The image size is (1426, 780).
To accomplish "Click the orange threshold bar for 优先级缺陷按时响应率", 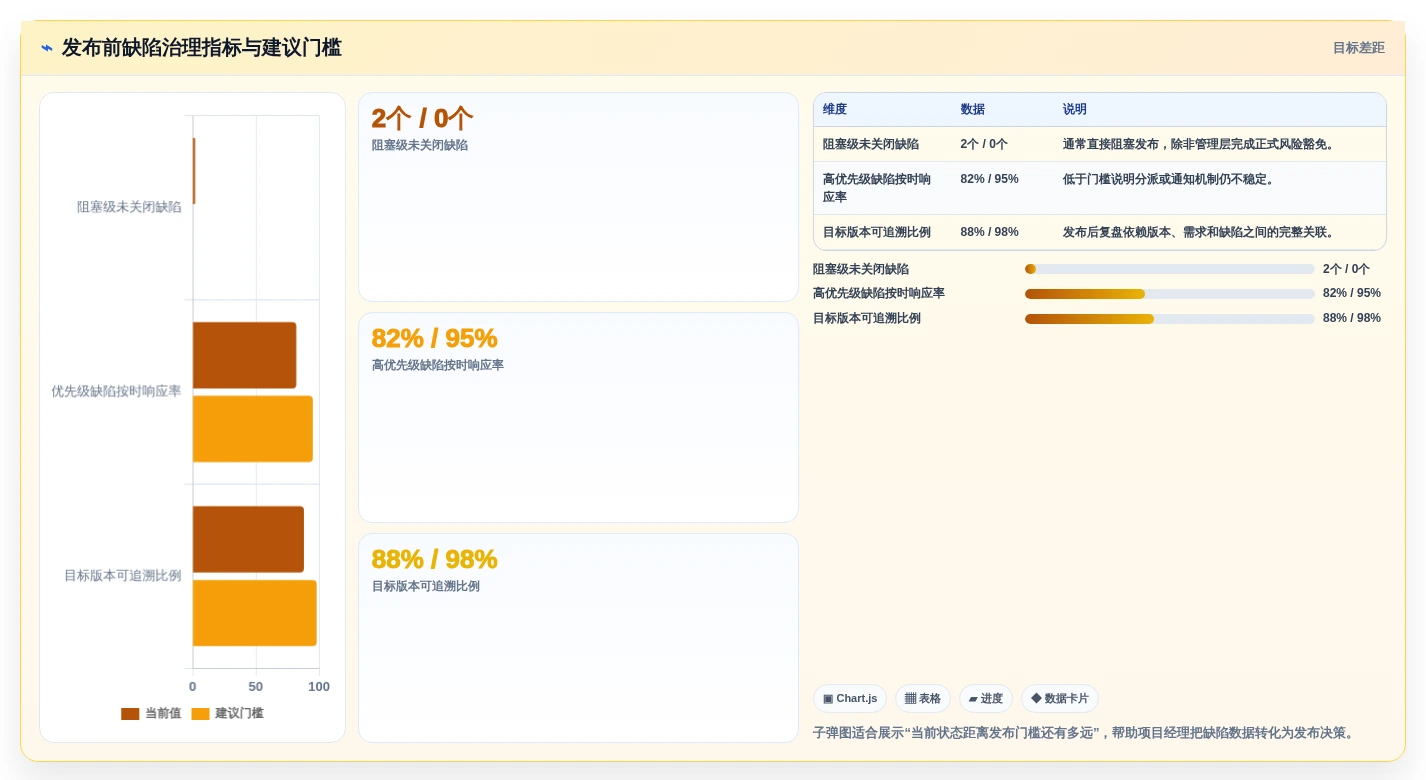I will click(x=253, y=429).
